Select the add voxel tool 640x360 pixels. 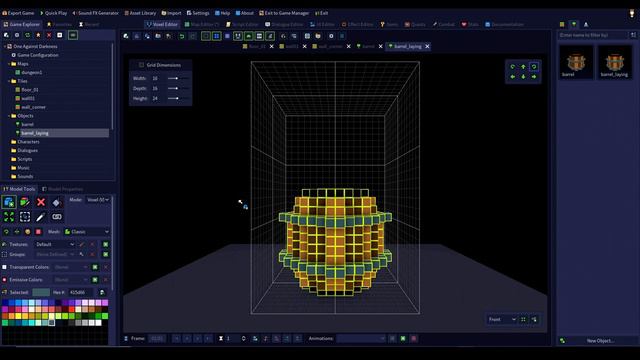pyautogui.click(x=9, y=202)
